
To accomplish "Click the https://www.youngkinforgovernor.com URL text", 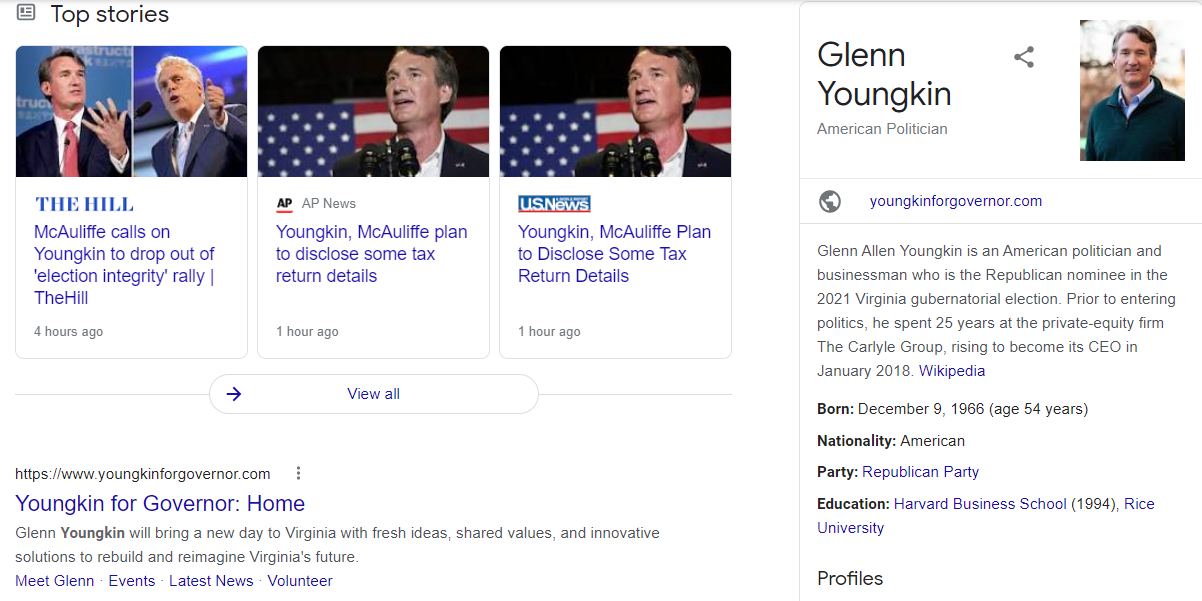I will pos(143,474).
